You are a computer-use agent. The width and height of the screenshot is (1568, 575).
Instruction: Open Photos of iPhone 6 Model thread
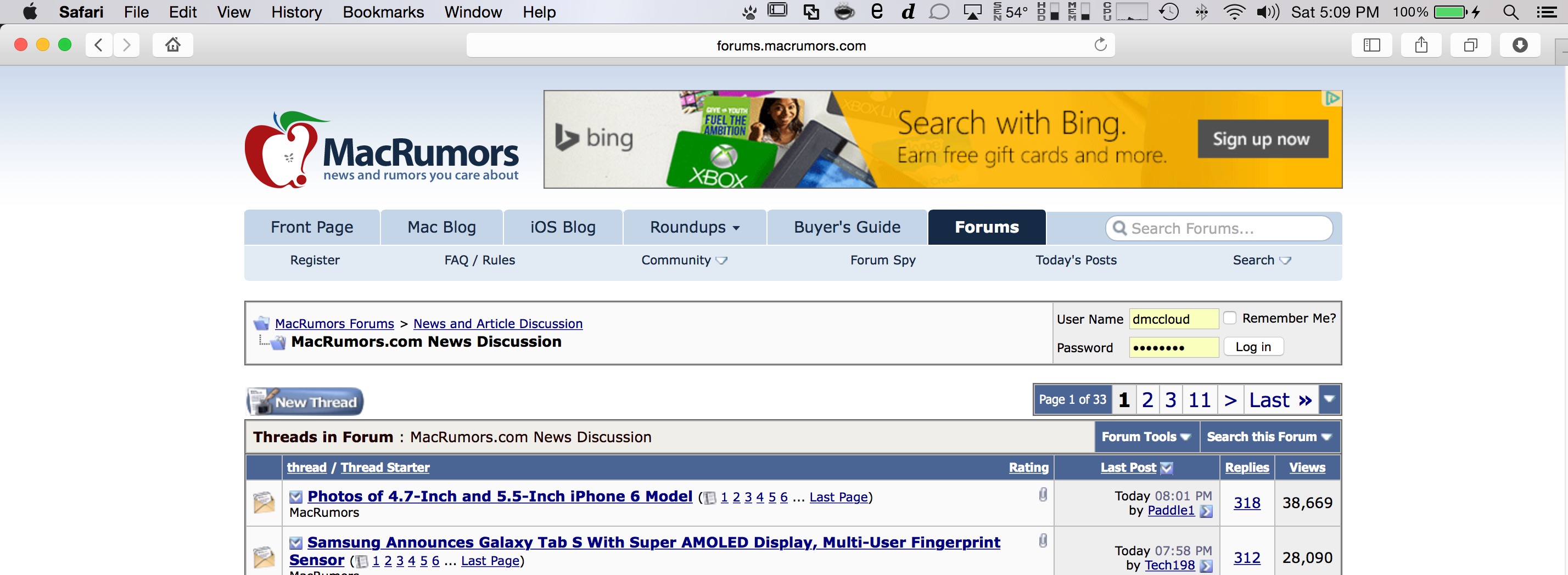(x=500, y=497)
